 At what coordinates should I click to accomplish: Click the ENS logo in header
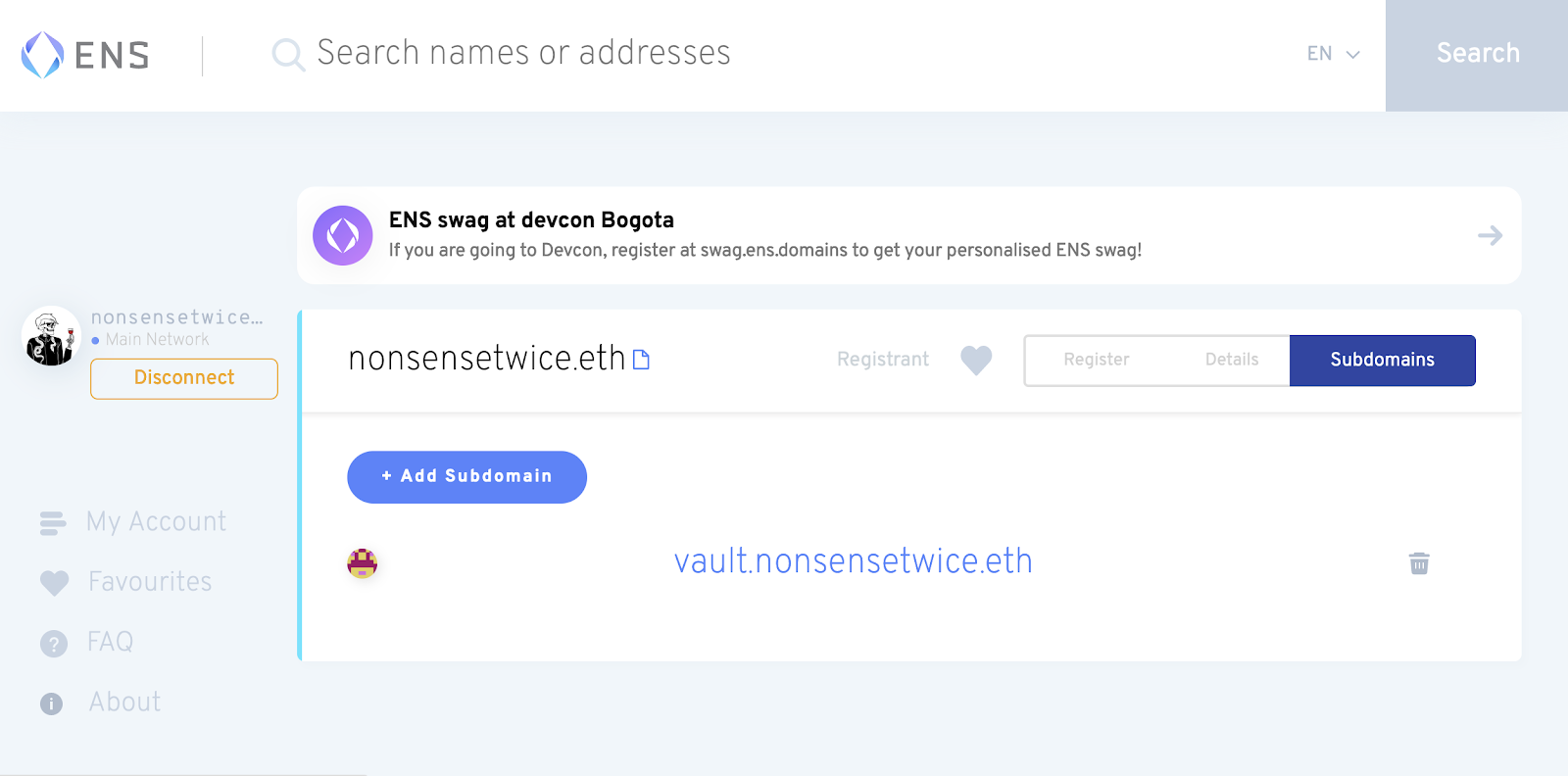pyautogui.click(x=85, y=55)
